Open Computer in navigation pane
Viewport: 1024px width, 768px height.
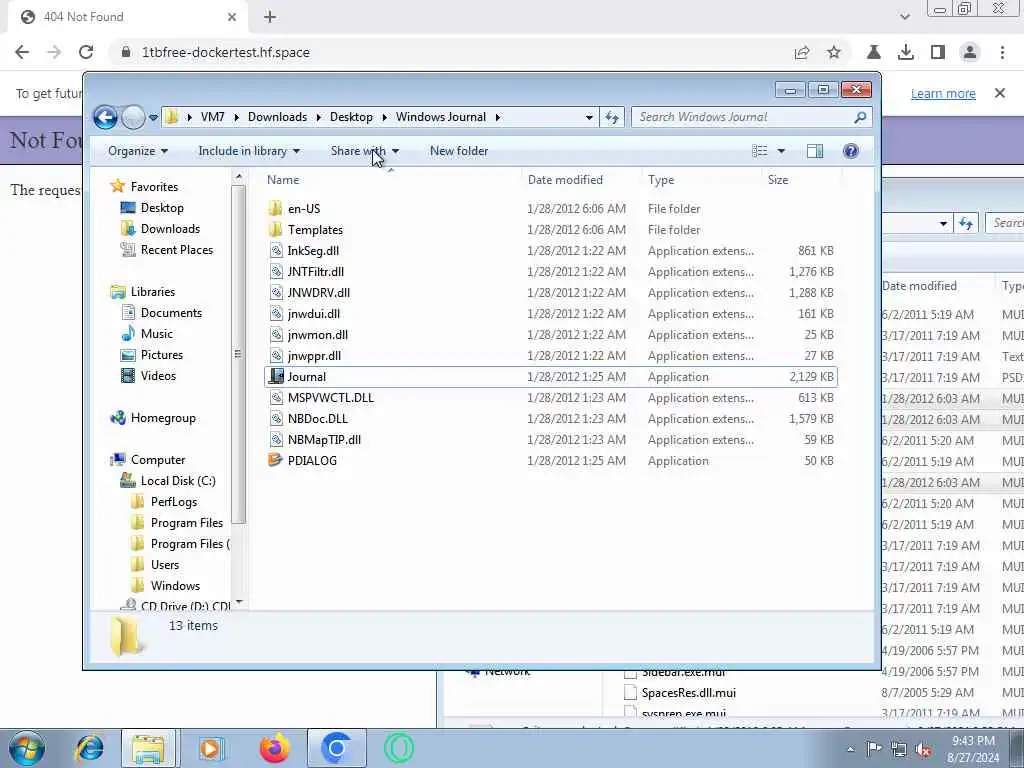click(x=158, y=460)
